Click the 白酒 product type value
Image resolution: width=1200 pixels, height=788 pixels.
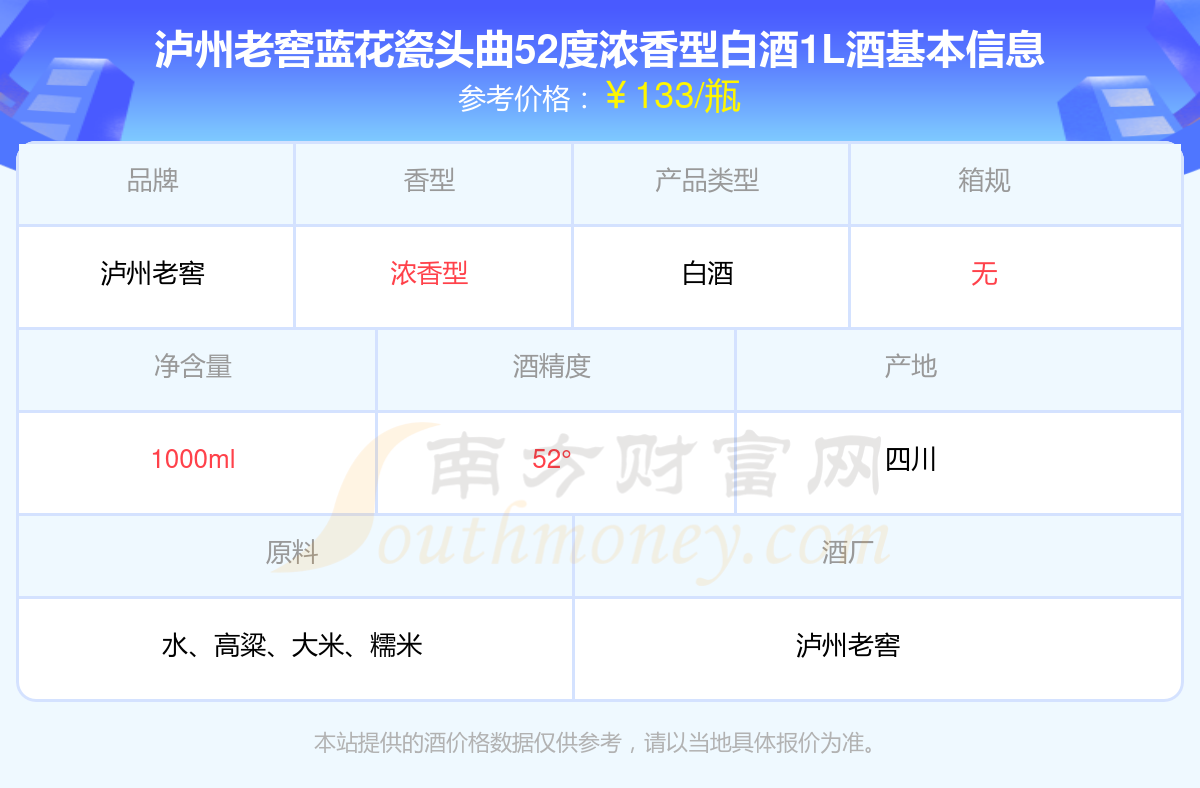[x=708, y=273]
